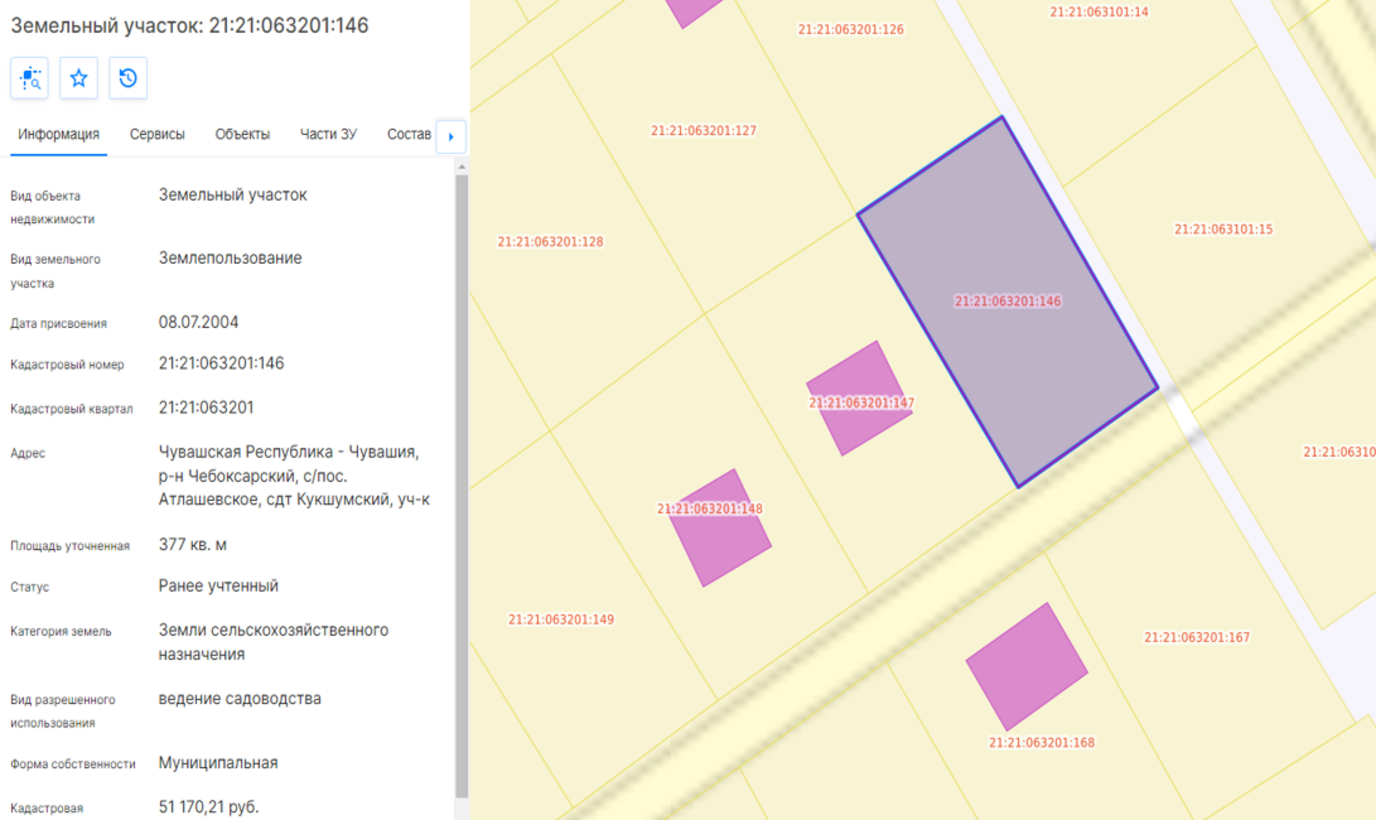Click parcel label 21:21:063201:126 on map
The width and height of the screenshot is (1376, 820).
coord(851,30)
